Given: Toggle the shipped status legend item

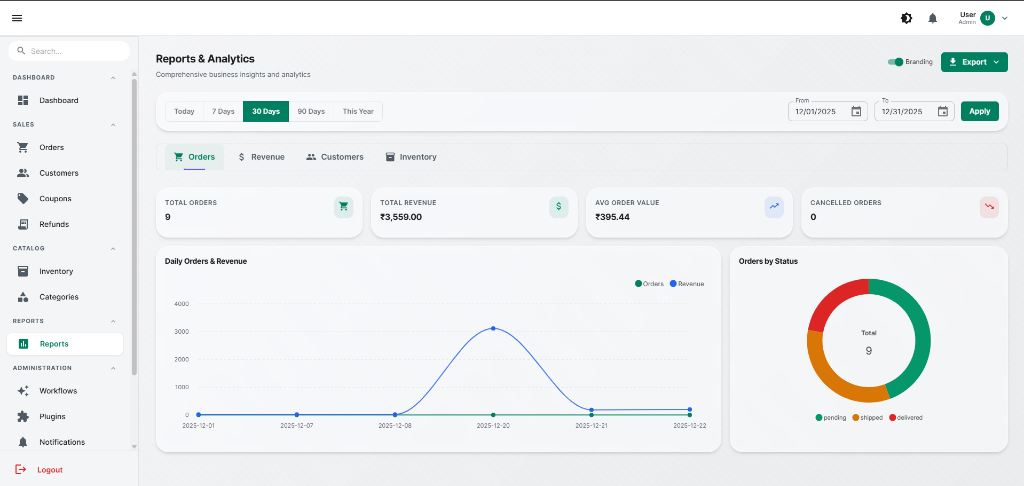Looking at the screenshot, I should coord(867,417).
